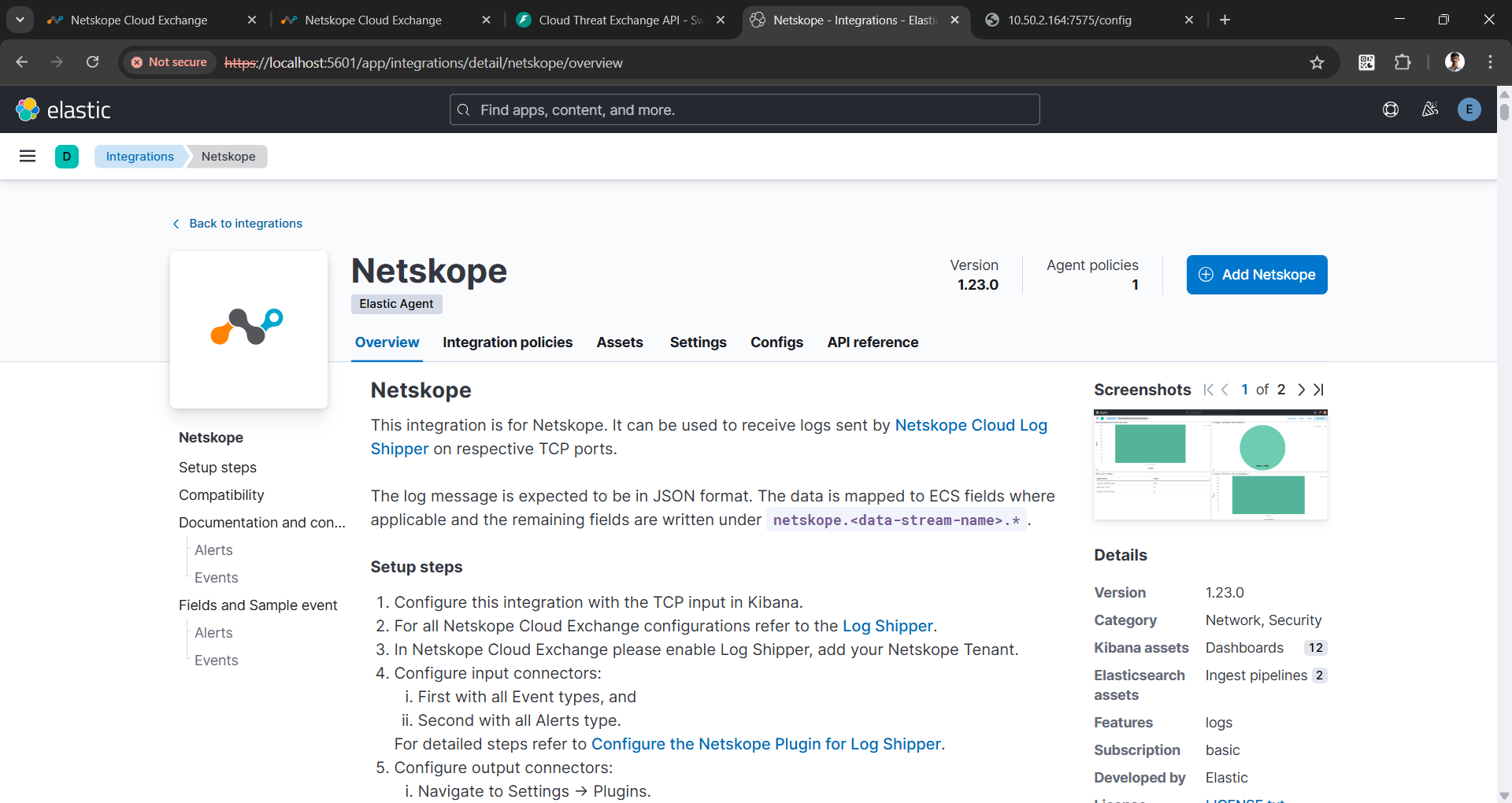Viewport: 1512px width, 803px height.
Task: Click the browser address bar URL
Action: point(424,63)
